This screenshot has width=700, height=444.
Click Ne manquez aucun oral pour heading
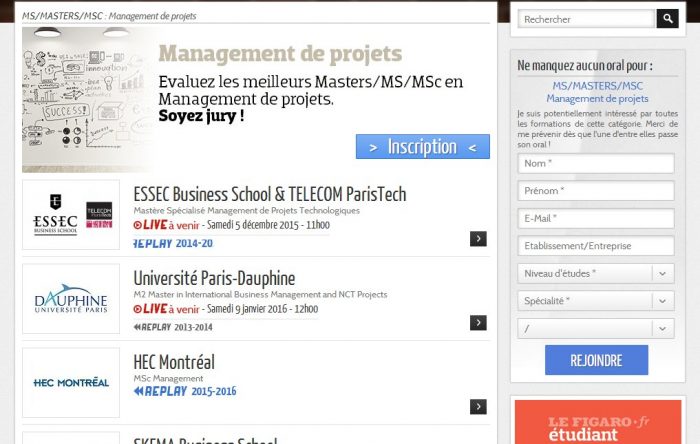click(585, 66)
